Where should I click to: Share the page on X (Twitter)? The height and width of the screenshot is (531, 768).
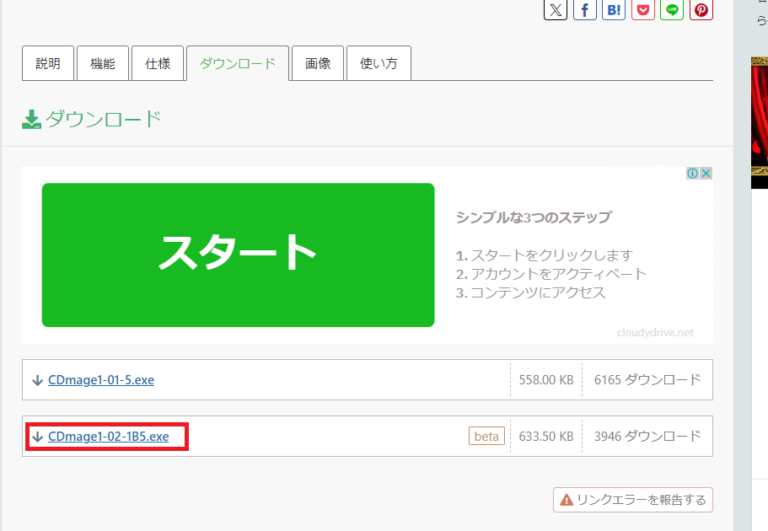(x=556, y=9)
